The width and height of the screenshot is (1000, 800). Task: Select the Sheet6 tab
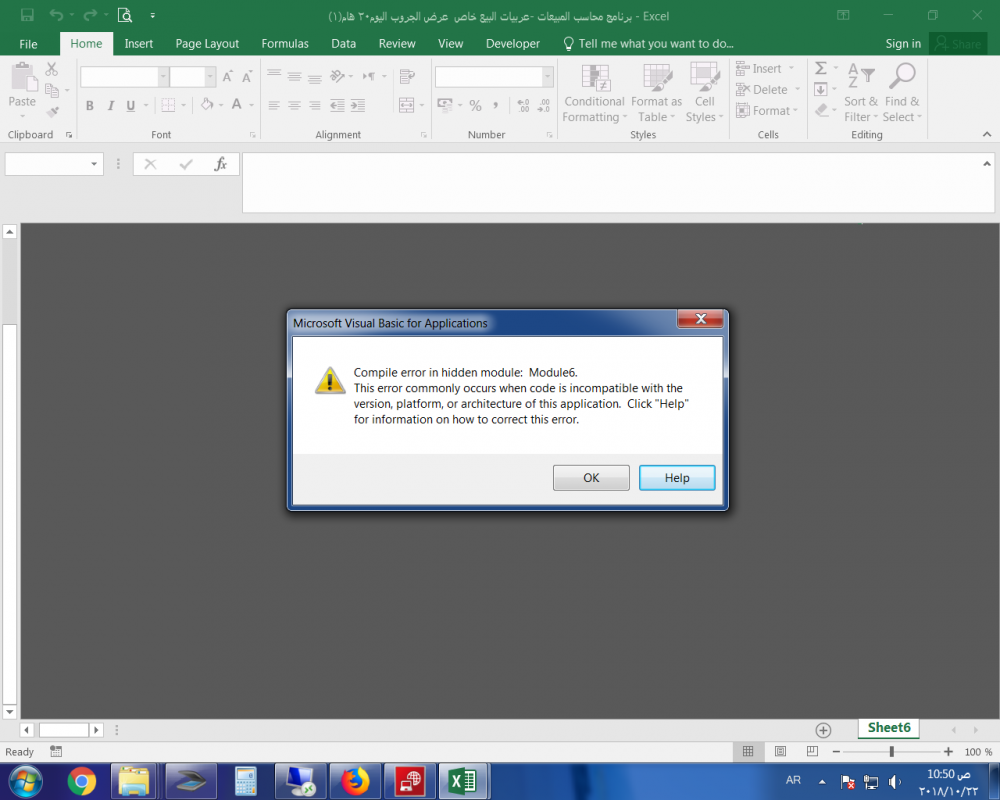click(x=888, y=728)
